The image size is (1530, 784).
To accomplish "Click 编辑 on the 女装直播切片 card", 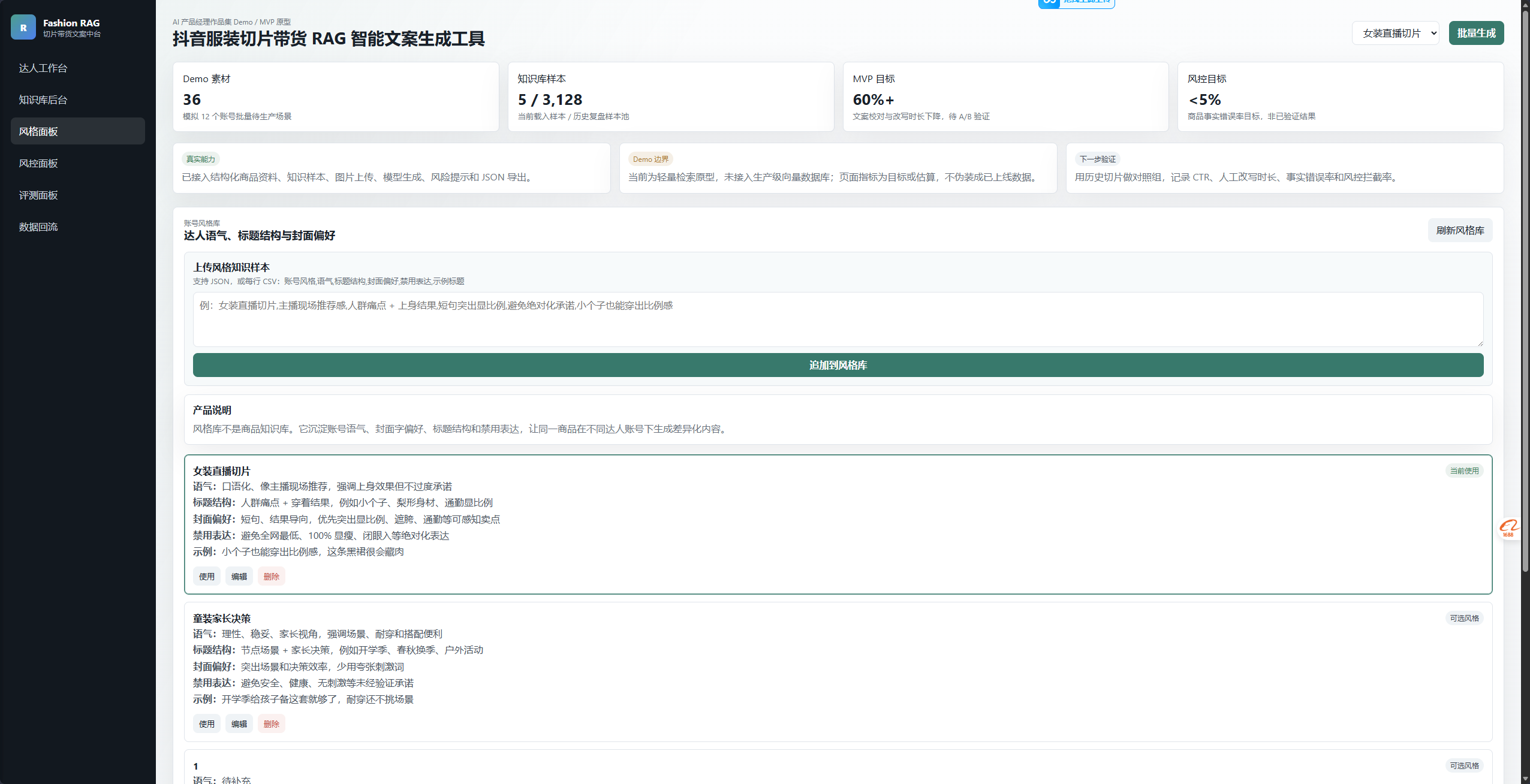I will pos(239,576).
